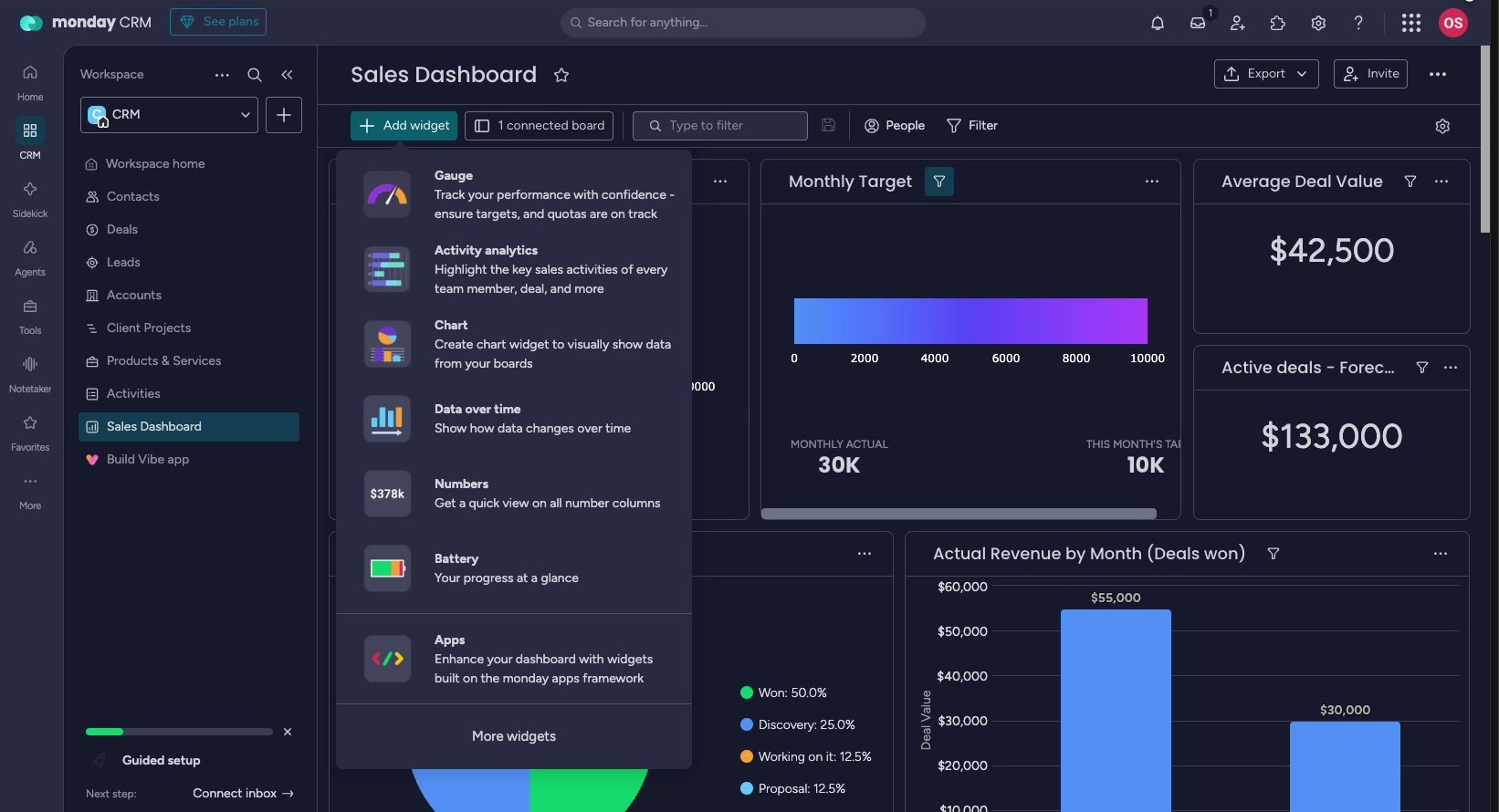Click the Monthly Target gauge bar
This screenshot has width=1499, height=812.
[970, 321]
